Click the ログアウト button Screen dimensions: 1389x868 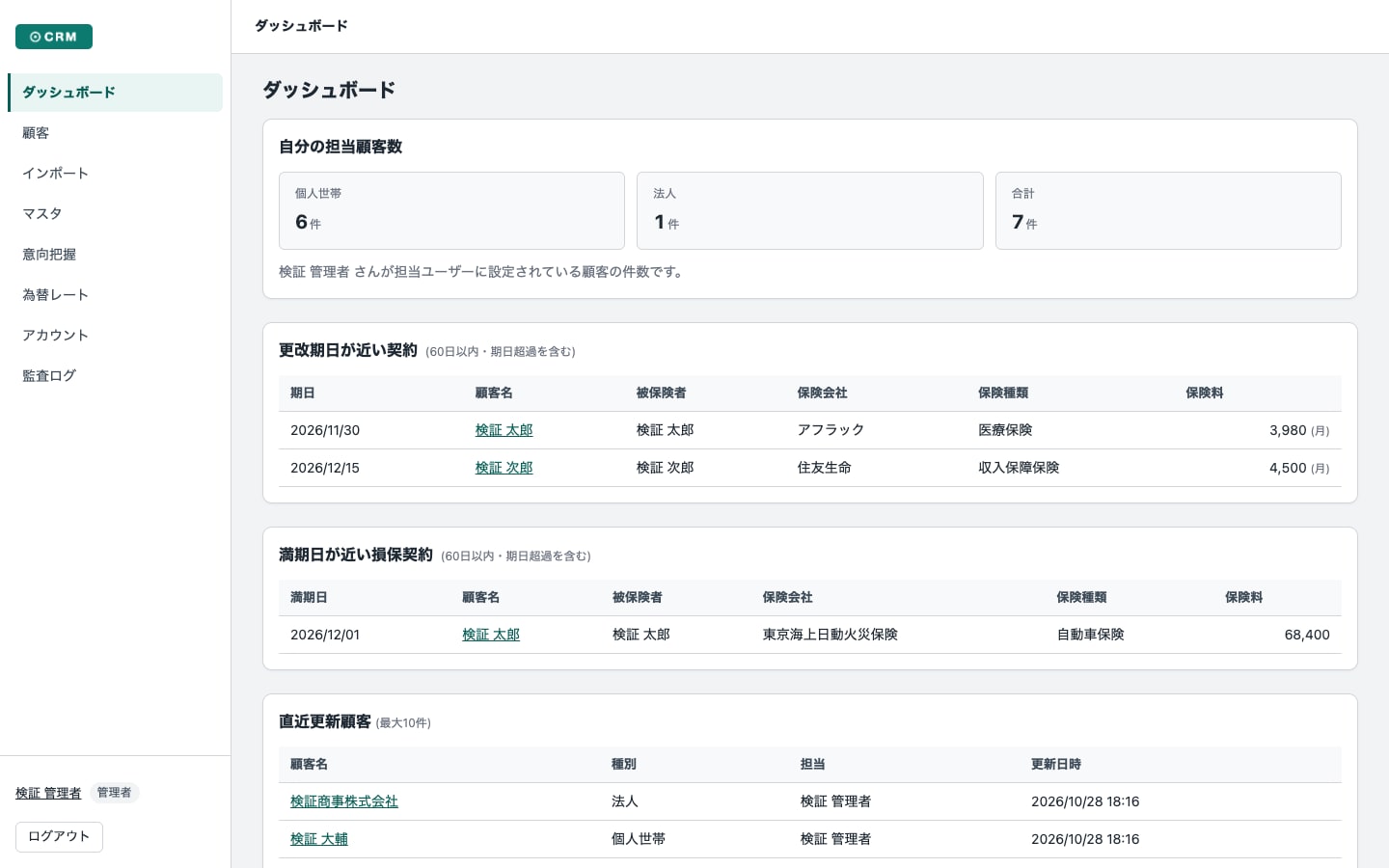point(59,836)
